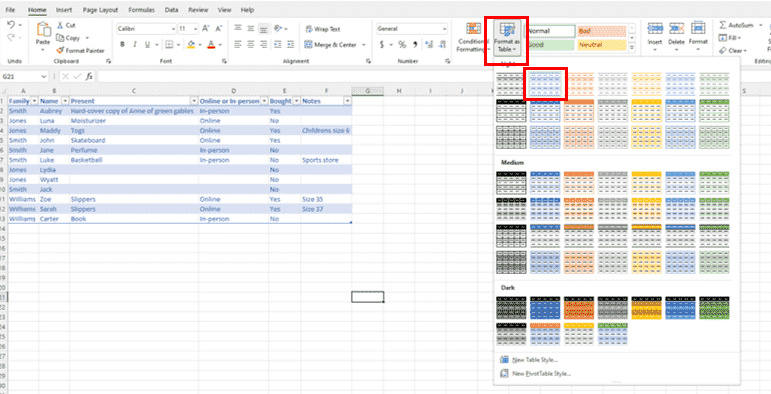This screenshot has height=394, width=771.
Task: Click the AutoSum sigma icon
Action: pos(722,25)
